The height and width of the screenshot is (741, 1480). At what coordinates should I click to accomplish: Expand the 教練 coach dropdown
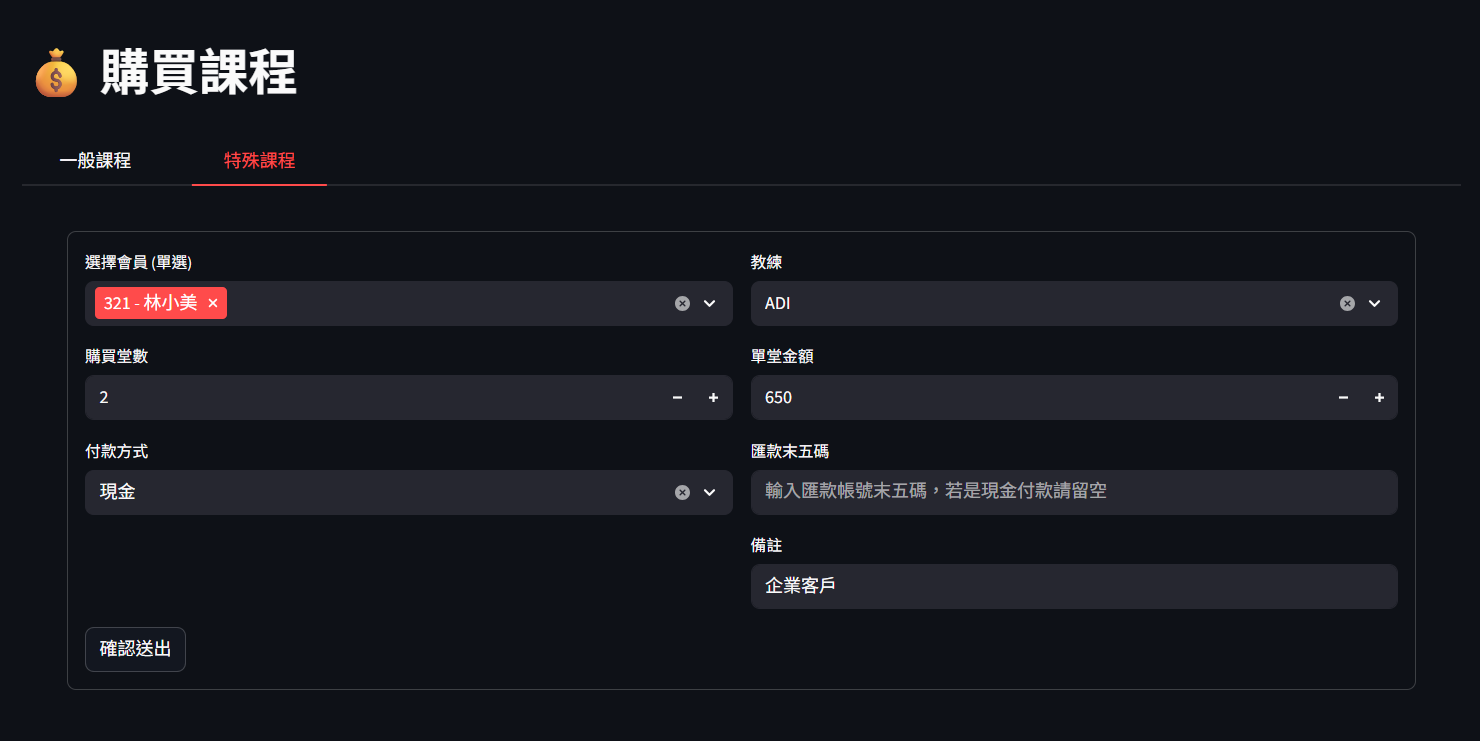tap(1374, 303)
